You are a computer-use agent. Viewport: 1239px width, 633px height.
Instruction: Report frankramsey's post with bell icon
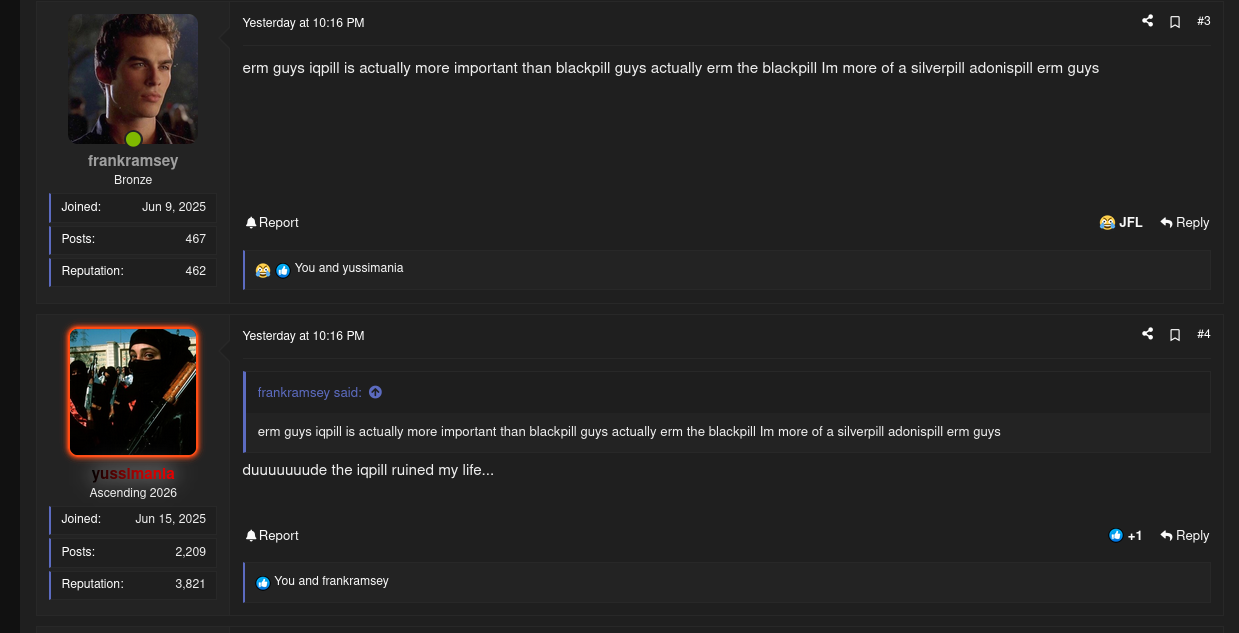[x=272, y=223]
